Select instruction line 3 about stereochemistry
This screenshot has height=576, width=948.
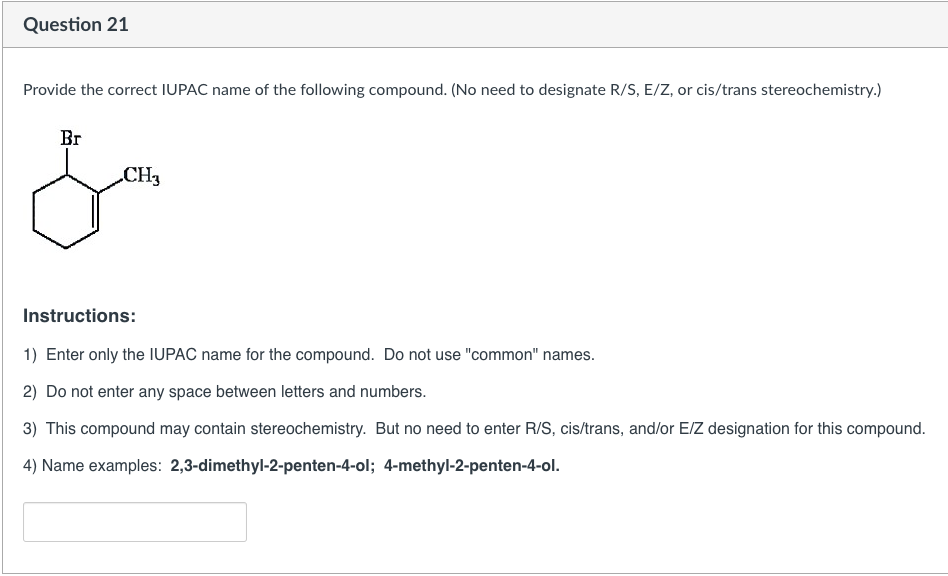pyautogui.click(x=474, y=428)
